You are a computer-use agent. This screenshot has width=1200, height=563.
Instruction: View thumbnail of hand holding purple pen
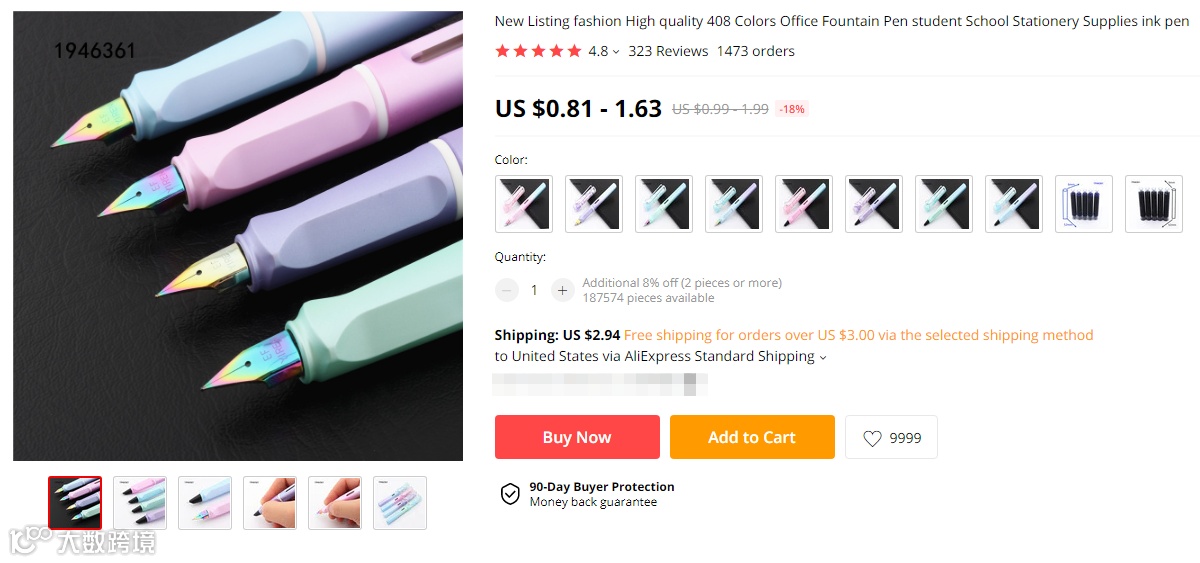coord(270,502)
